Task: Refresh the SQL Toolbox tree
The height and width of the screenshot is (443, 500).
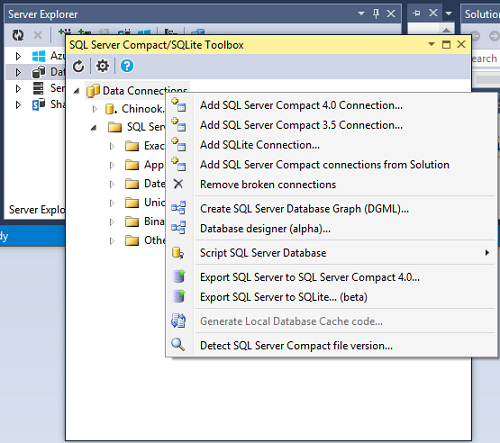Action: click(x=79, y=66)
